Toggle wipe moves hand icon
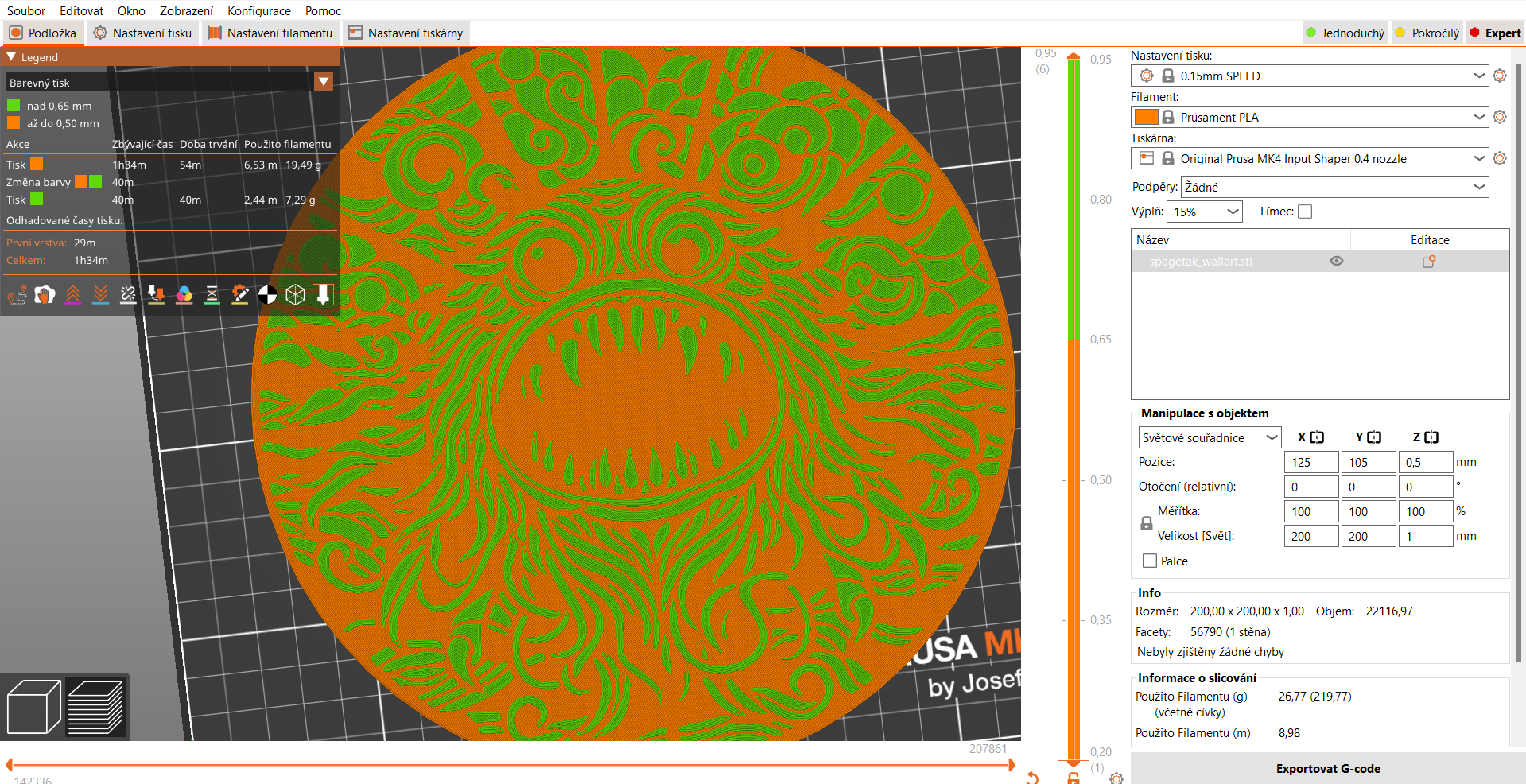The height and width of the screenshot is (784, 1526). click(45, 295)
